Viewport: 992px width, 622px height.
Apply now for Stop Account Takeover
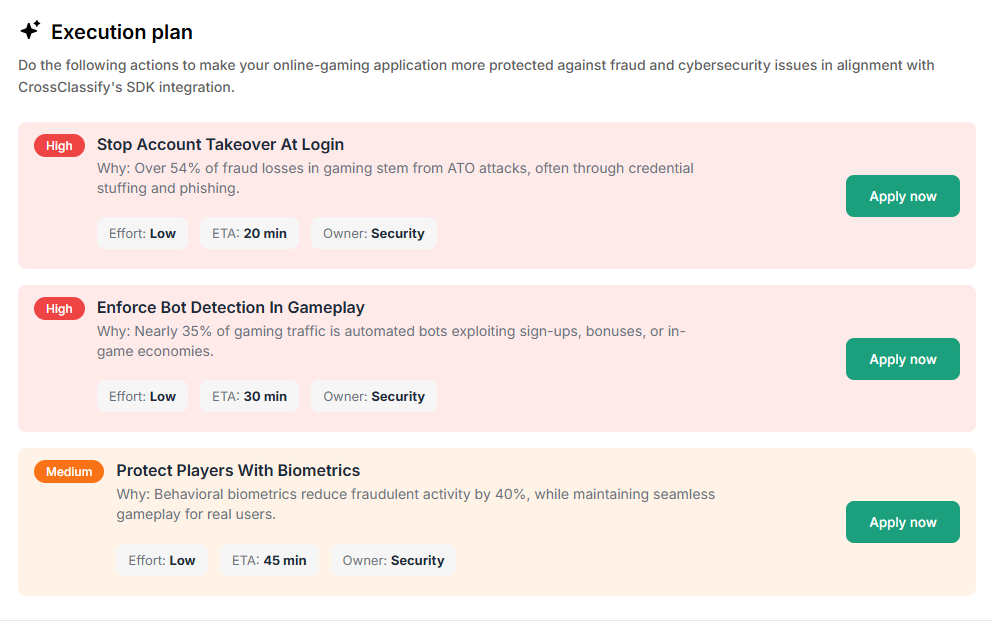pyautogui.click(x=902, y=196)
